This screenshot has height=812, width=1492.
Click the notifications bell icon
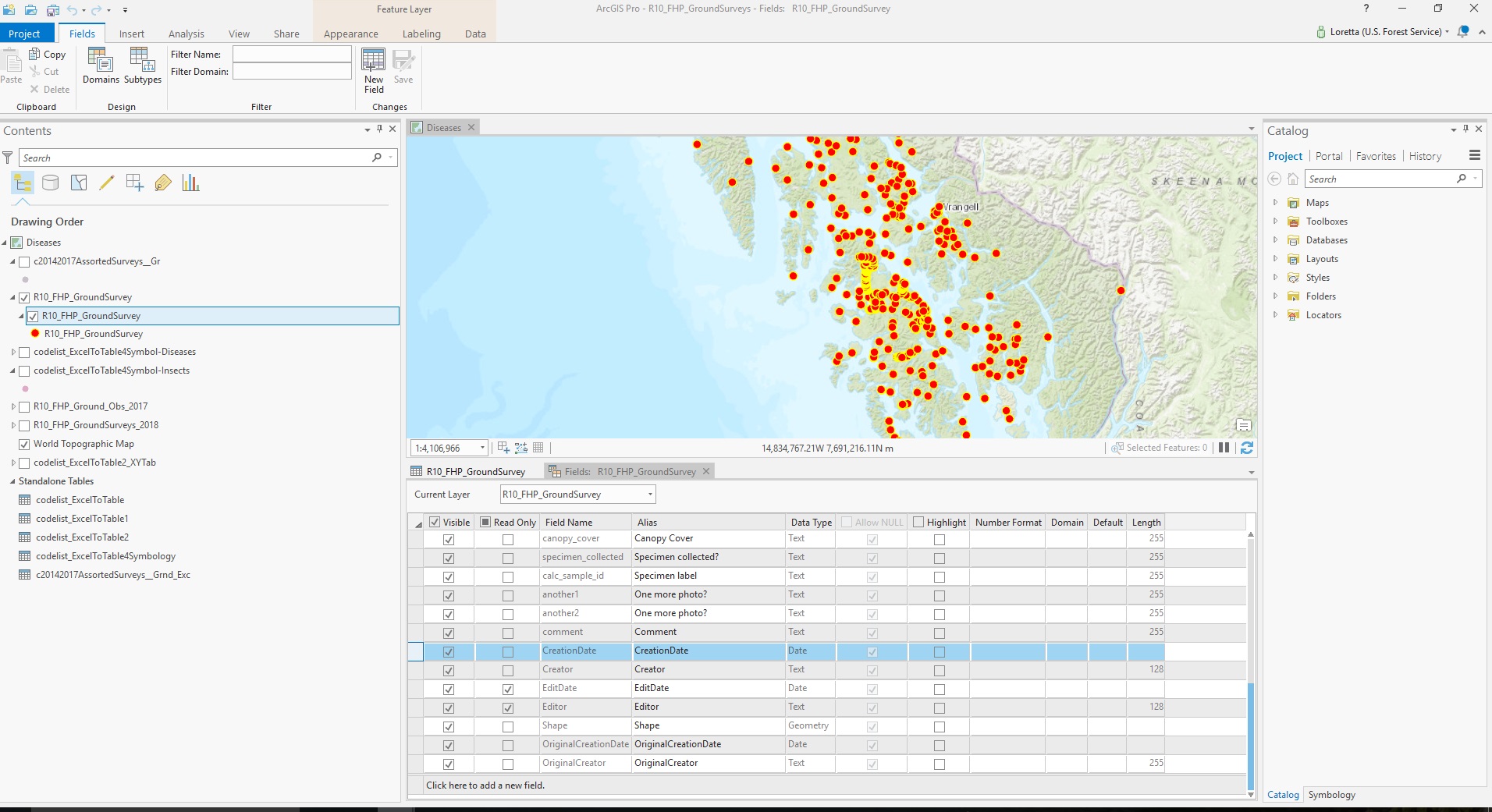coord(1463,32)
